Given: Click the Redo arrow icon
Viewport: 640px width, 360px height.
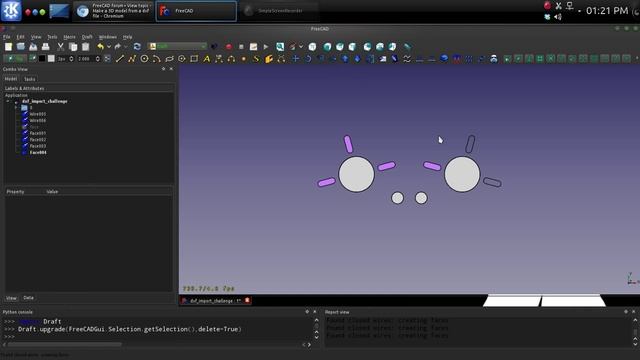Looking at the screenshot, I should (x=118, y=47).
